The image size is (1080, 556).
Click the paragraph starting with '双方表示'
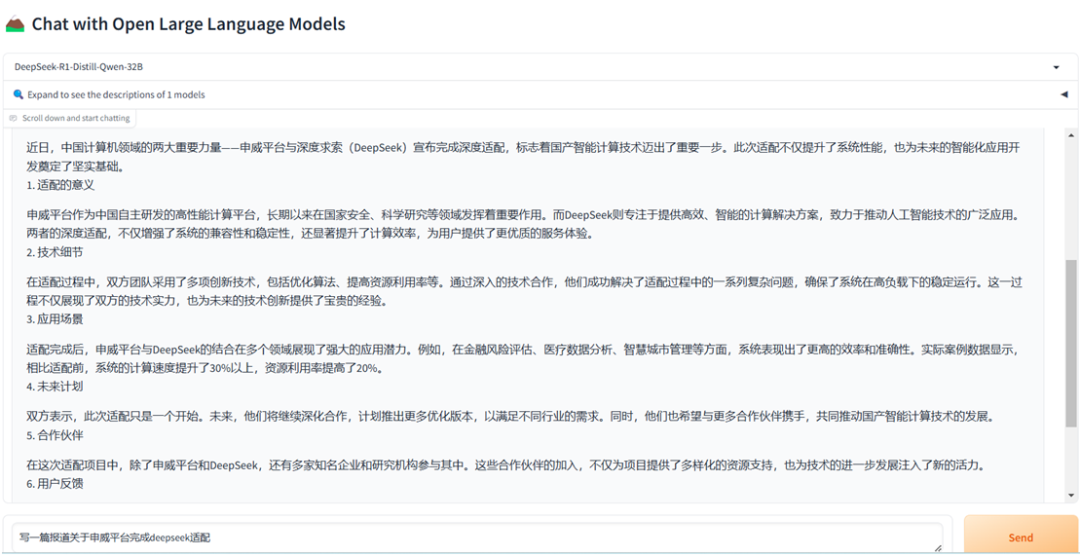[510, 417]
